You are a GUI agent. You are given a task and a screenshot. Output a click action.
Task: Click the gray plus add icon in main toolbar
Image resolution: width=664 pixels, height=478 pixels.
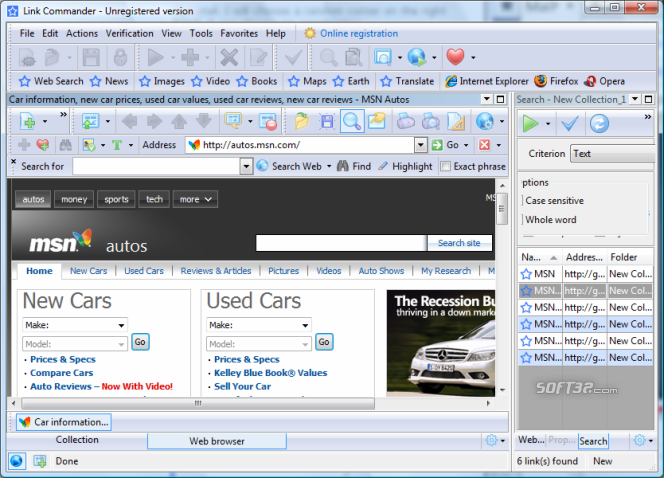[x=190, y=57]
